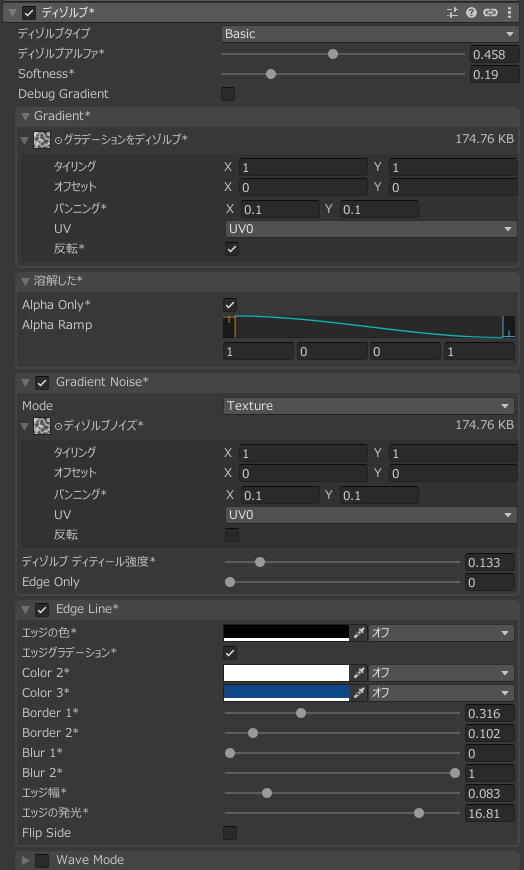Click the Alpha Ramp curve preview
Image resolution: width=524 pixels, height=870 pixels.
click(x=369, y=327)
